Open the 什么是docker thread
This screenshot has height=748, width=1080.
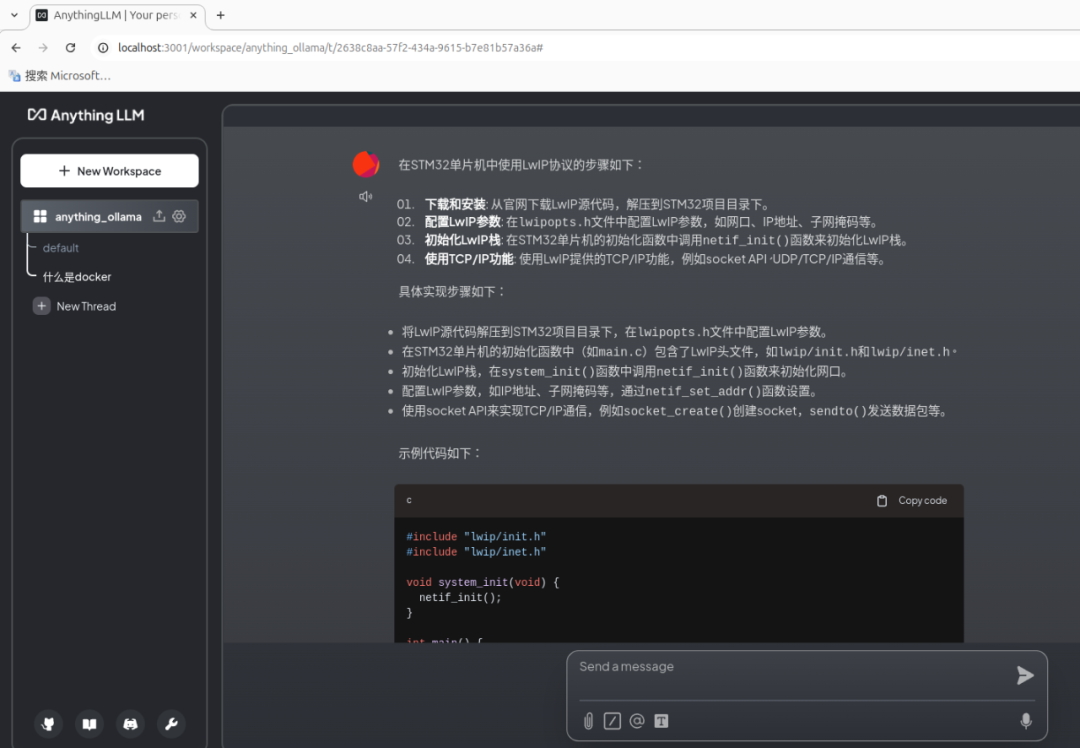77,277
